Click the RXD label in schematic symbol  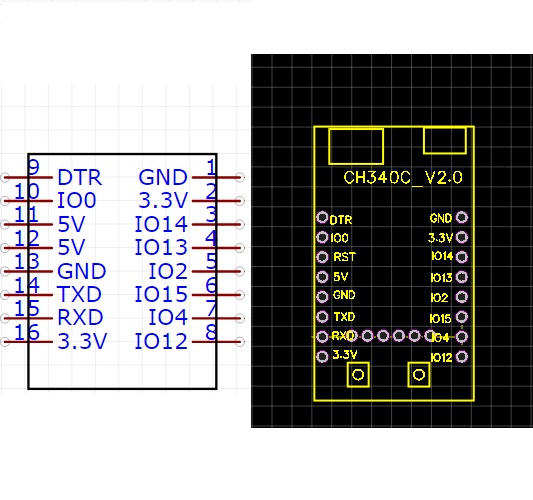[80, 317]
